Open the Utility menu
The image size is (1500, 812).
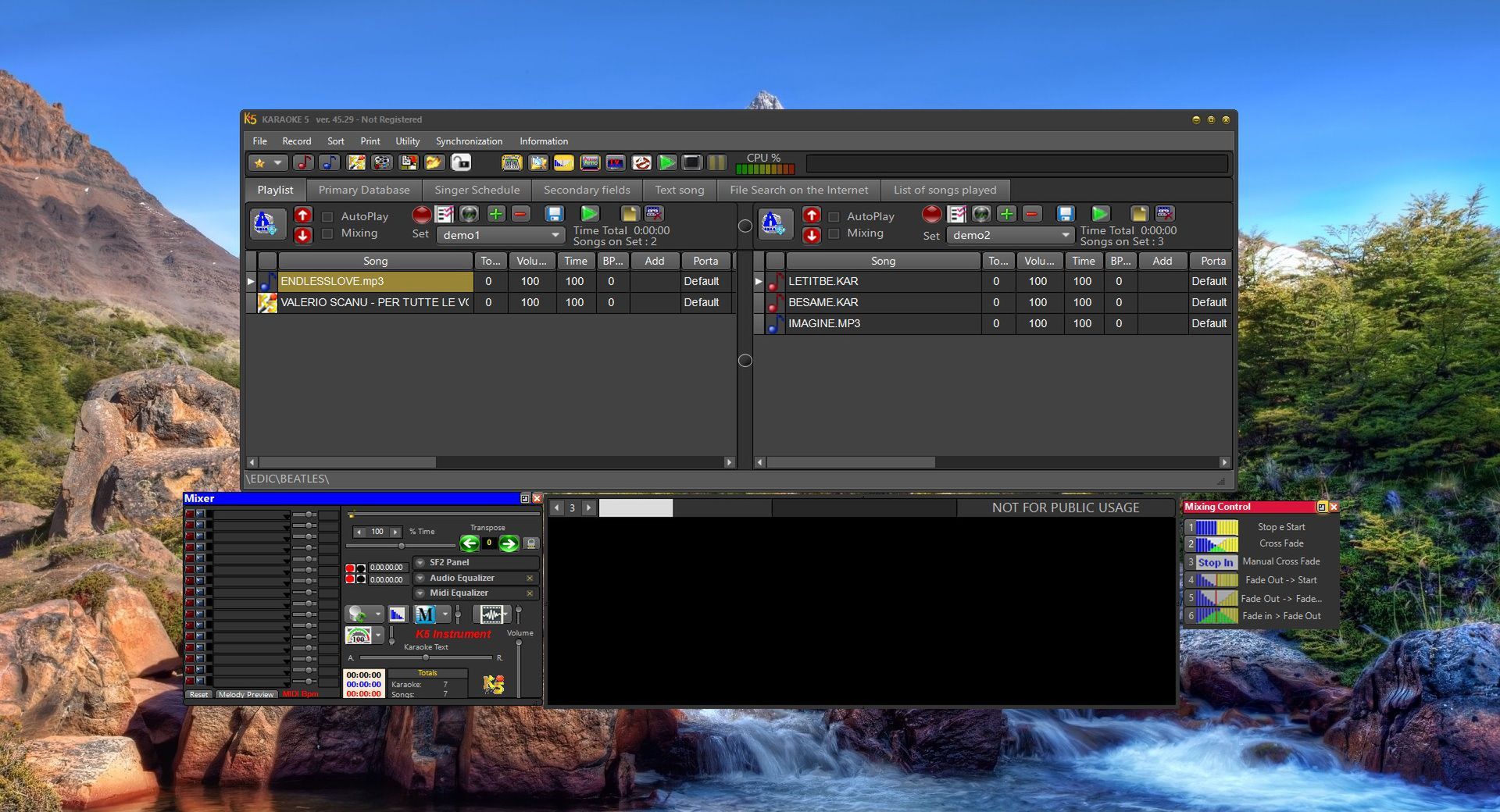coord(407,141)
